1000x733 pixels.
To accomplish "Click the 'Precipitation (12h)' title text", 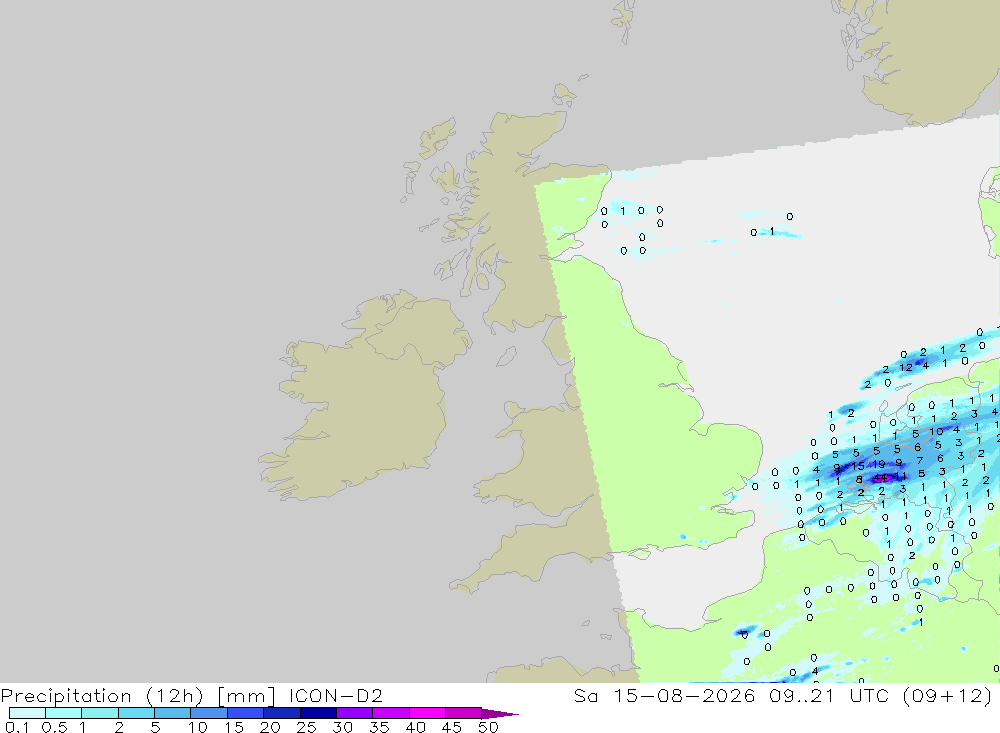I will point(102,695).
